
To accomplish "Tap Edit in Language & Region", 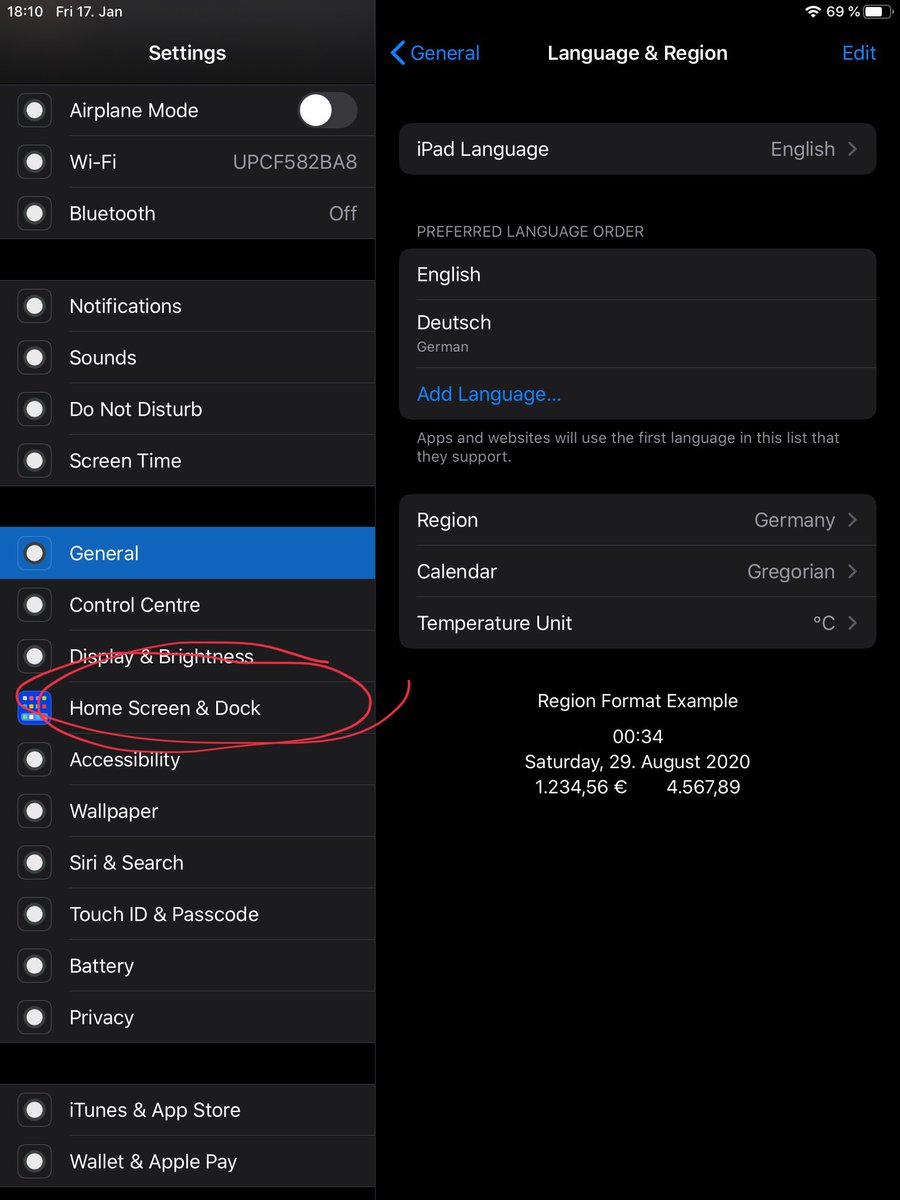I will pyautogui.click(x=859, y=53).
